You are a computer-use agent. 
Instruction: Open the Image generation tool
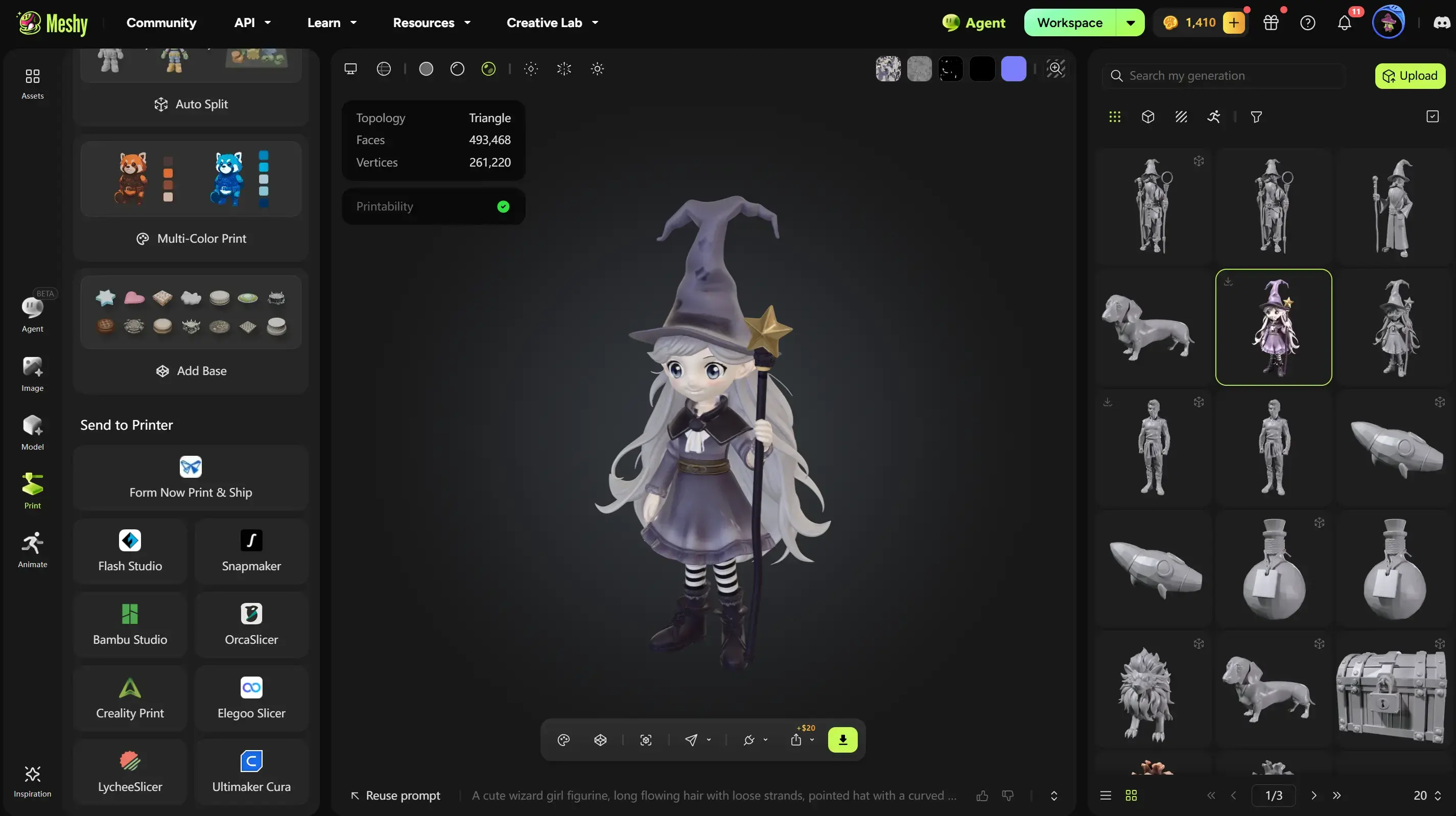tap(32, 373)
